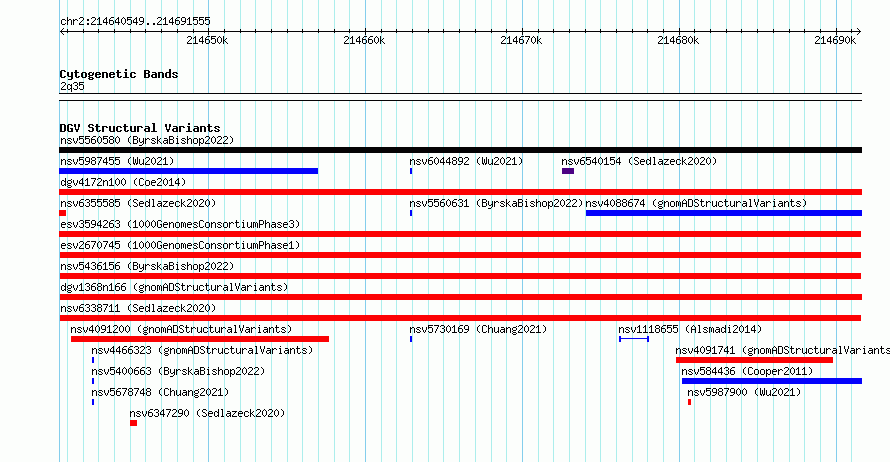Screen dimensions: 890x462
Task: Select the nsv6347290 Sedlazeck2020 red block
Action: 133,423
